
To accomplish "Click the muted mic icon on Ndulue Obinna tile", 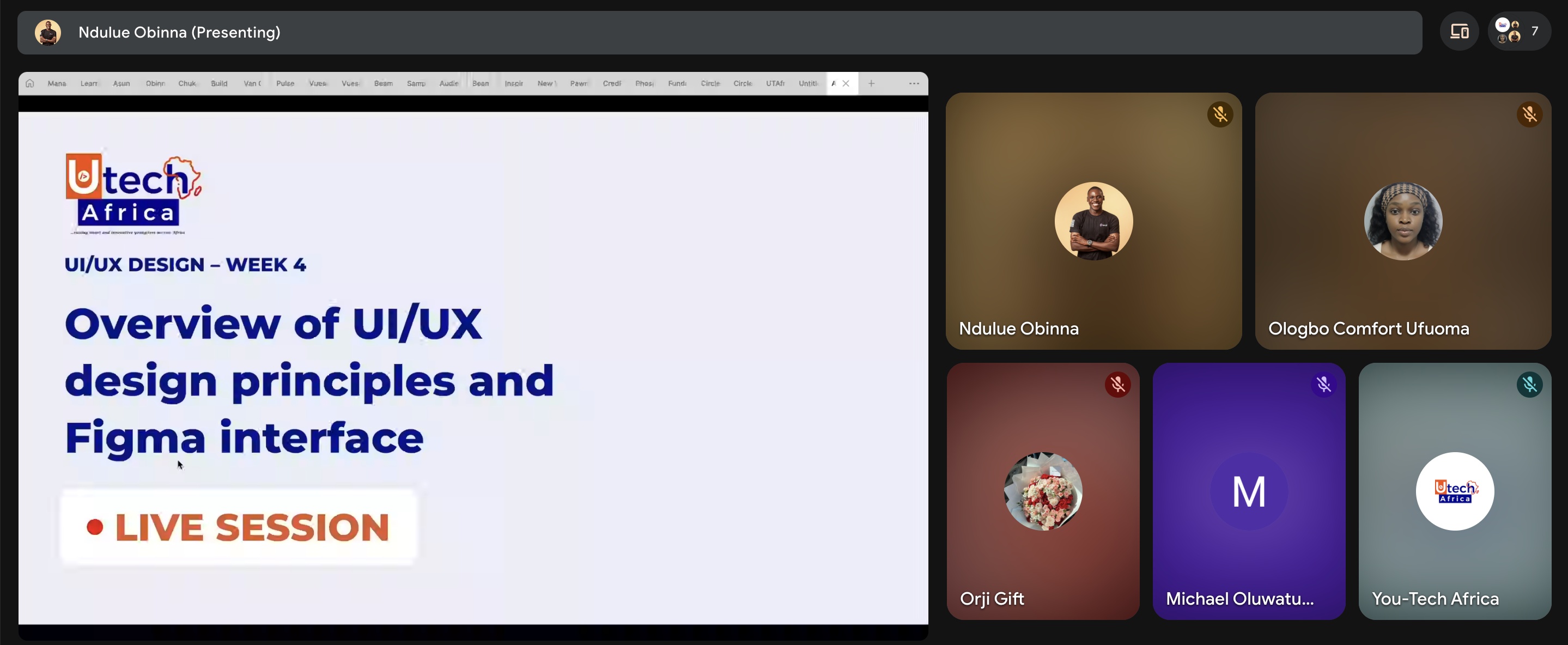I will pyautogui.click(x=1220, y=114).
